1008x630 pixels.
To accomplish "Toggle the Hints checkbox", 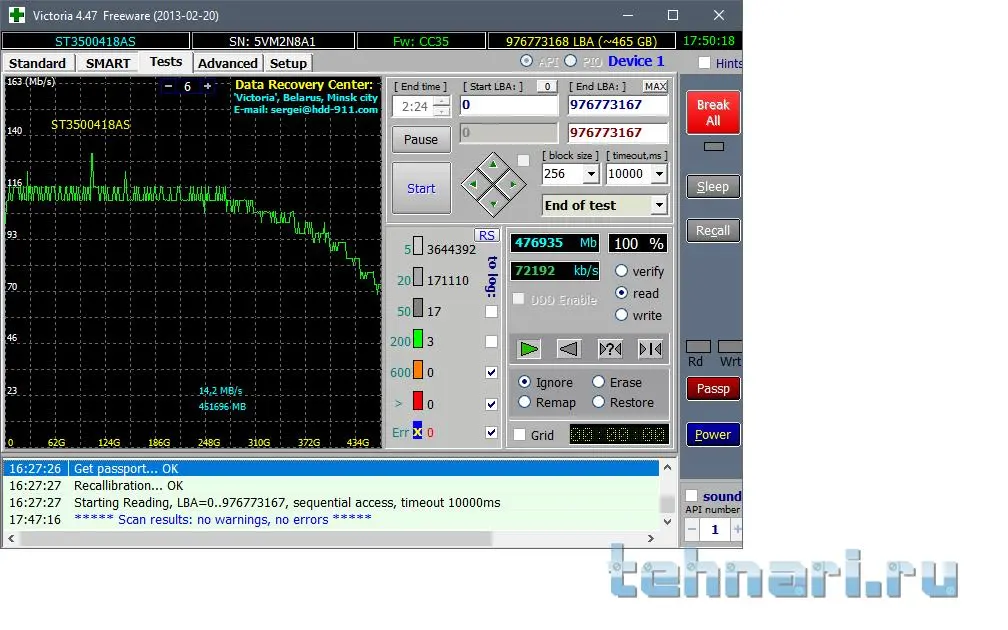I will [705, 63].
